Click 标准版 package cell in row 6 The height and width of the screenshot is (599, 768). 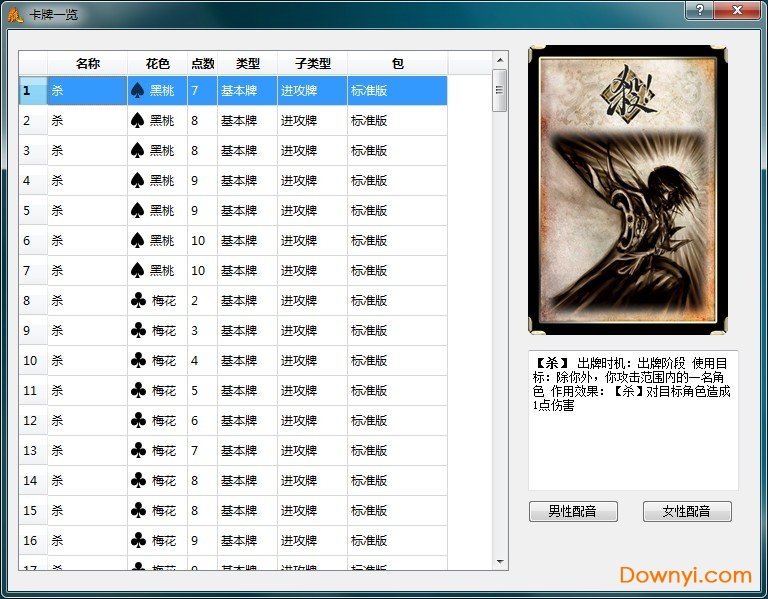(398, 240)
